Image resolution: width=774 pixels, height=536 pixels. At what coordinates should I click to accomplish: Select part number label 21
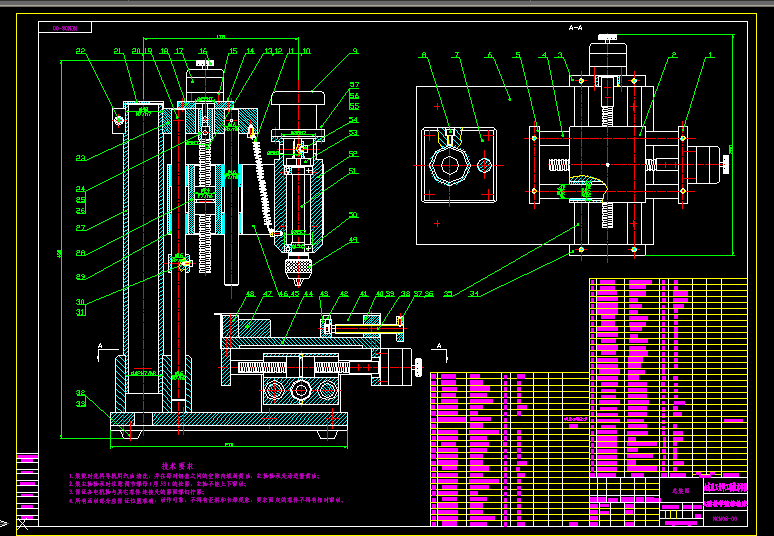click(x=118, y=51)
